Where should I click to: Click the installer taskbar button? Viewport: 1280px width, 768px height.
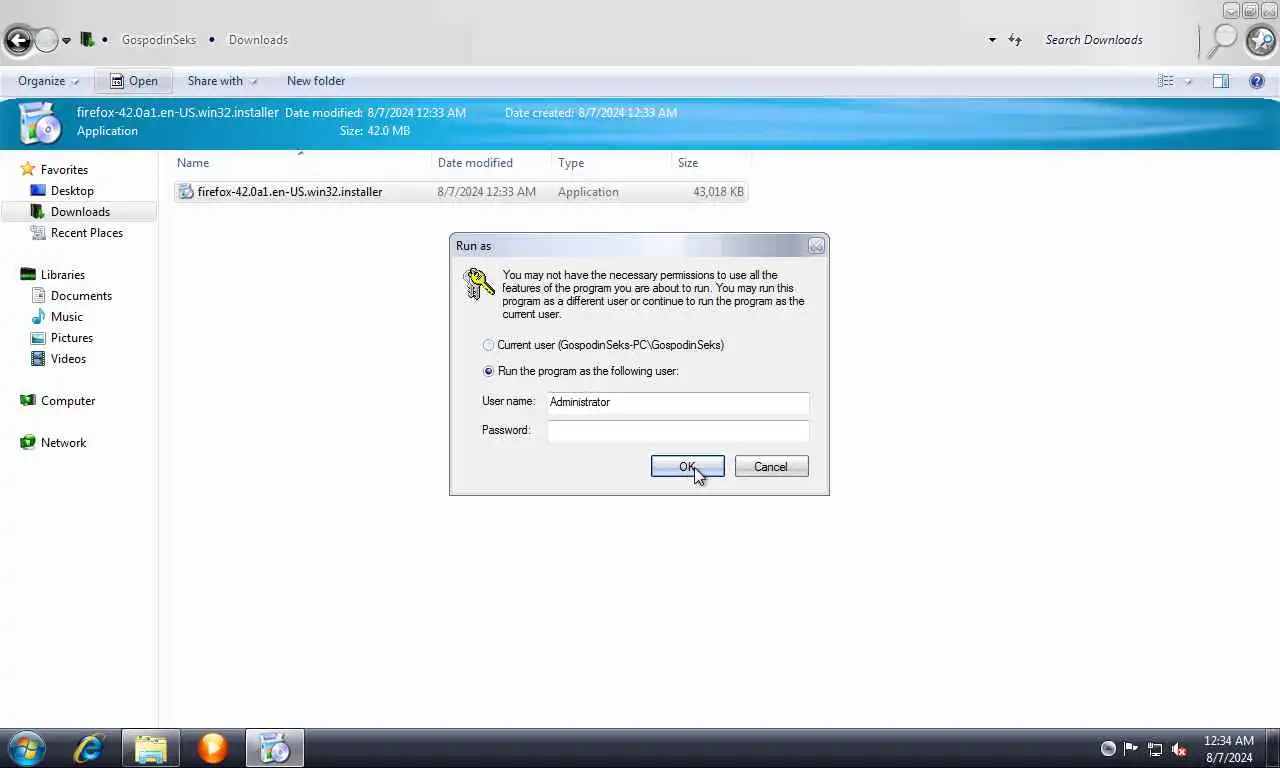point(274,748)
